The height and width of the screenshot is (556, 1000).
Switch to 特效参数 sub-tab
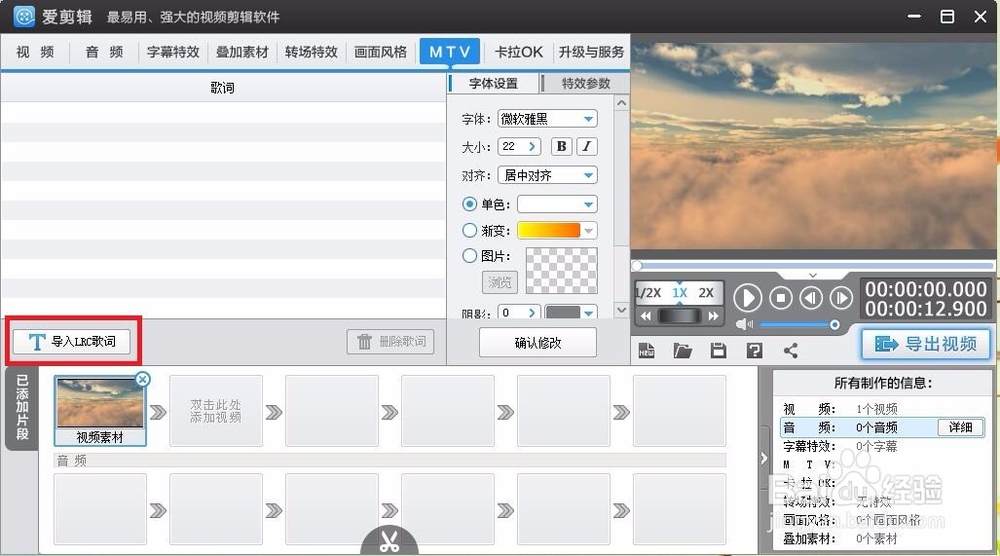[x=585, y=84]
